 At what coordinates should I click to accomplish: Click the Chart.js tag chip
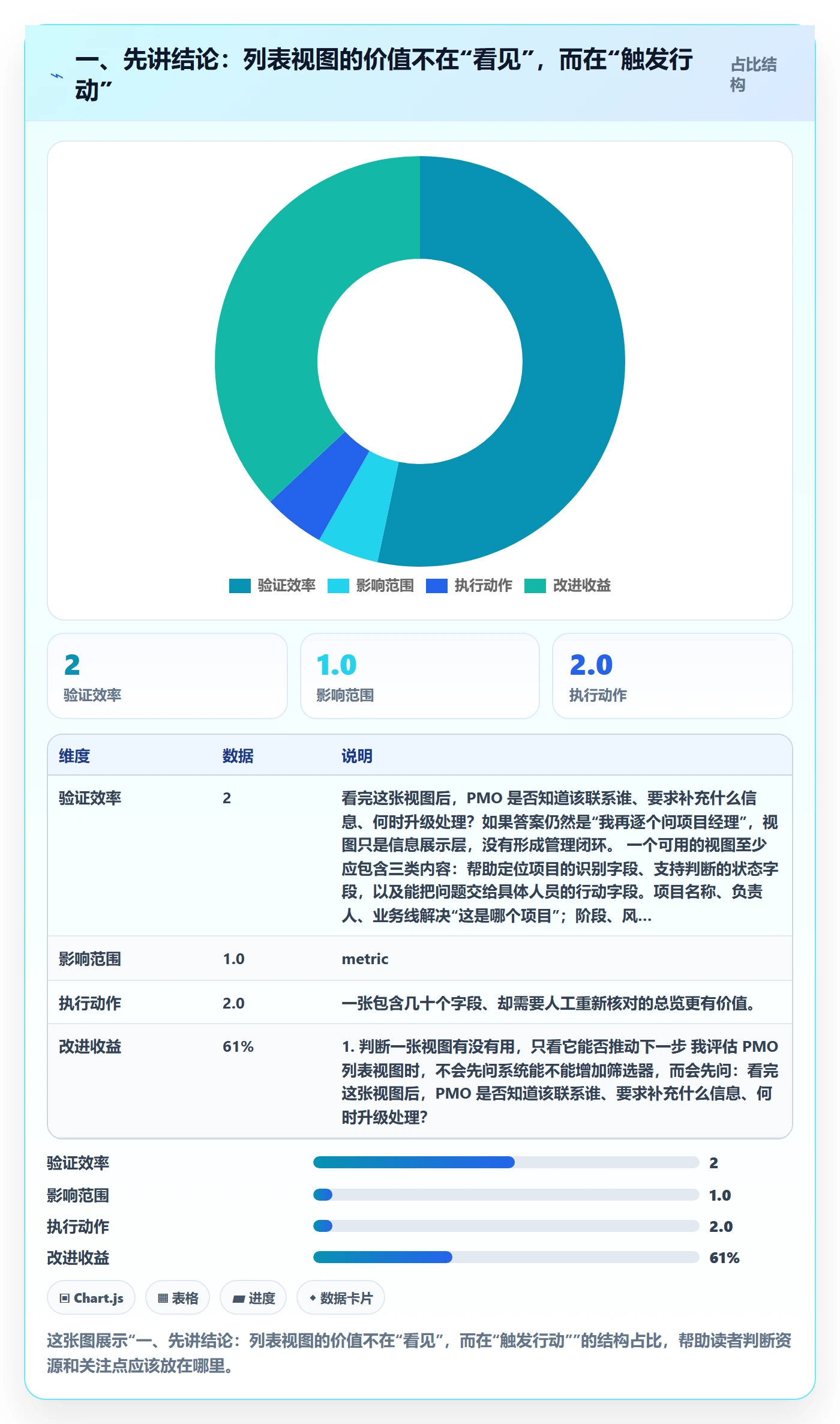[x=91, y=1298]
